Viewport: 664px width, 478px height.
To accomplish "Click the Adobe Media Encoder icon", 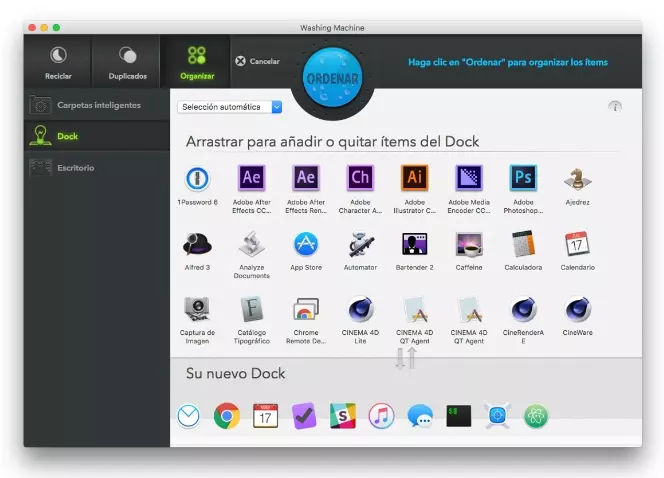I will click(x=469, y=178).
